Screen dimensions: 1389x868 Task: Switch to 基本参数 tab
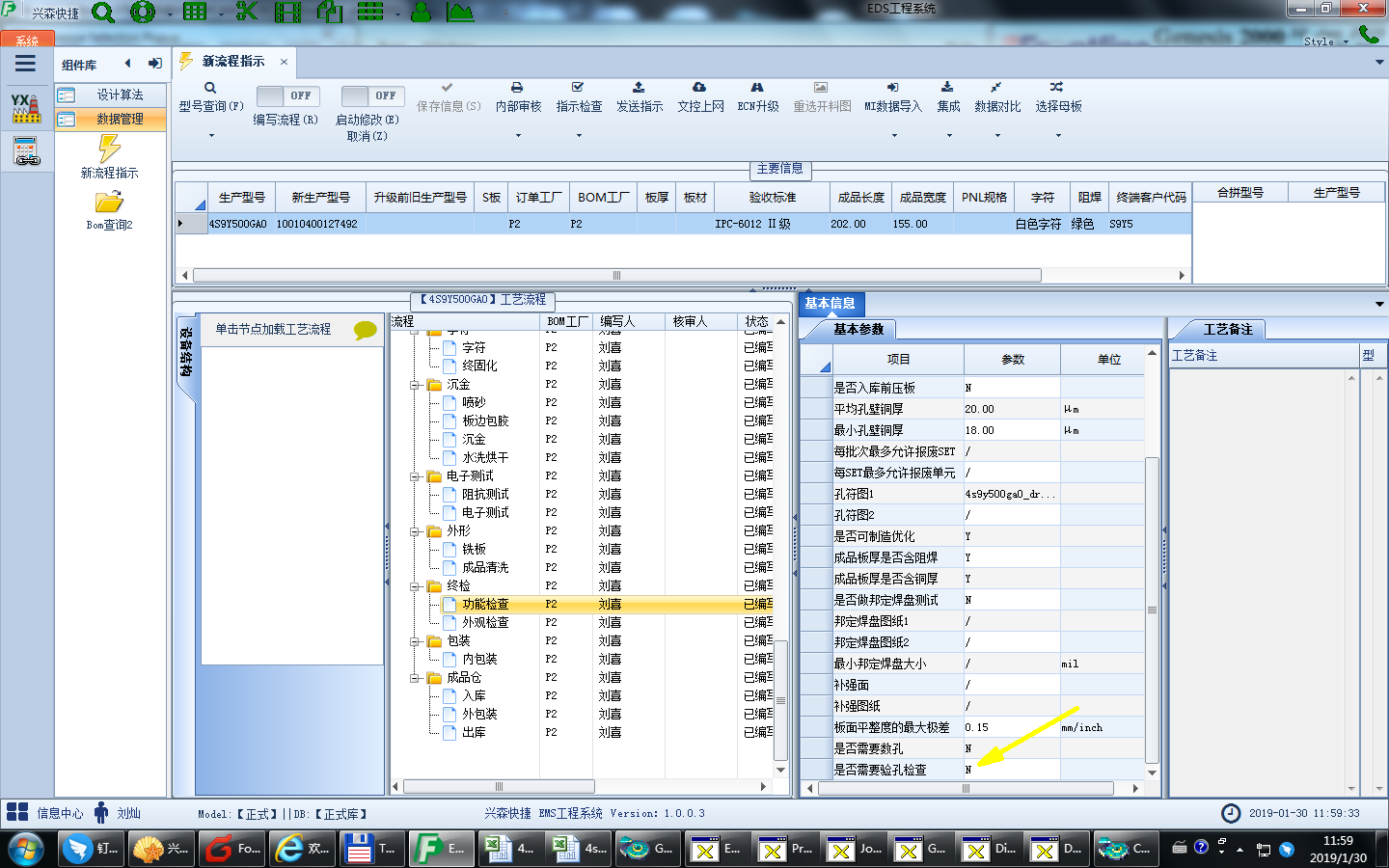point(858,329)
